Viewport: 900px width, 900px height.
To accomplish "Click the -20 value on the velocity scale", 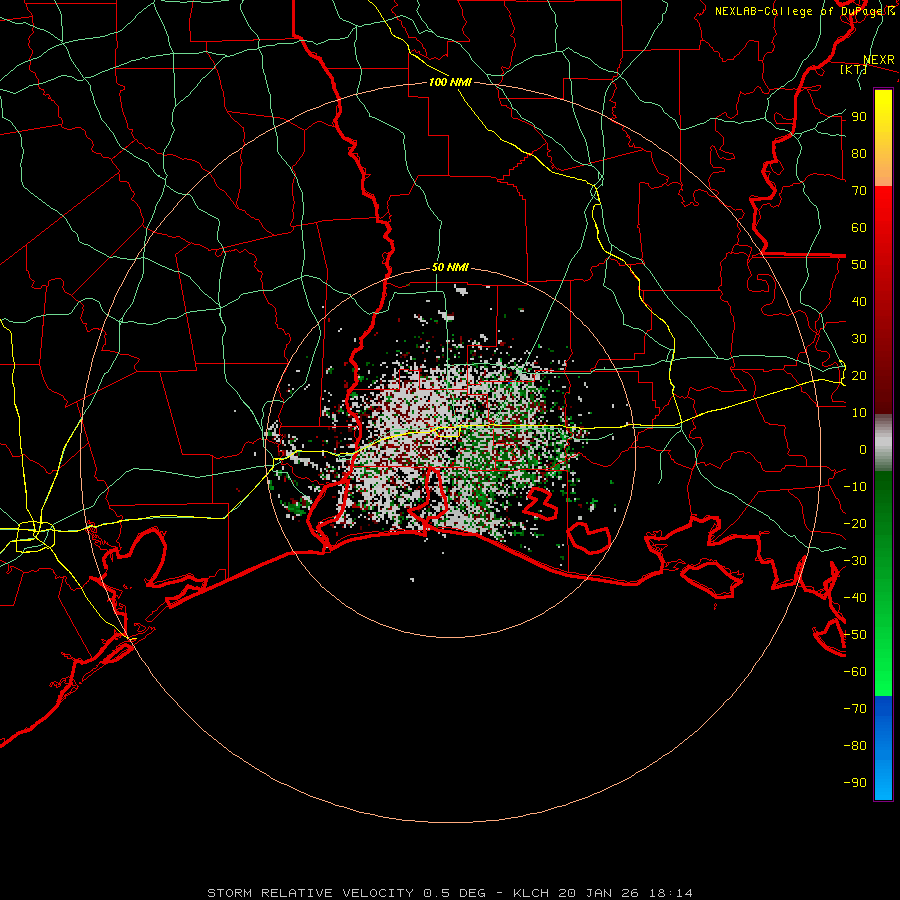I will click(x=855, y=524).
